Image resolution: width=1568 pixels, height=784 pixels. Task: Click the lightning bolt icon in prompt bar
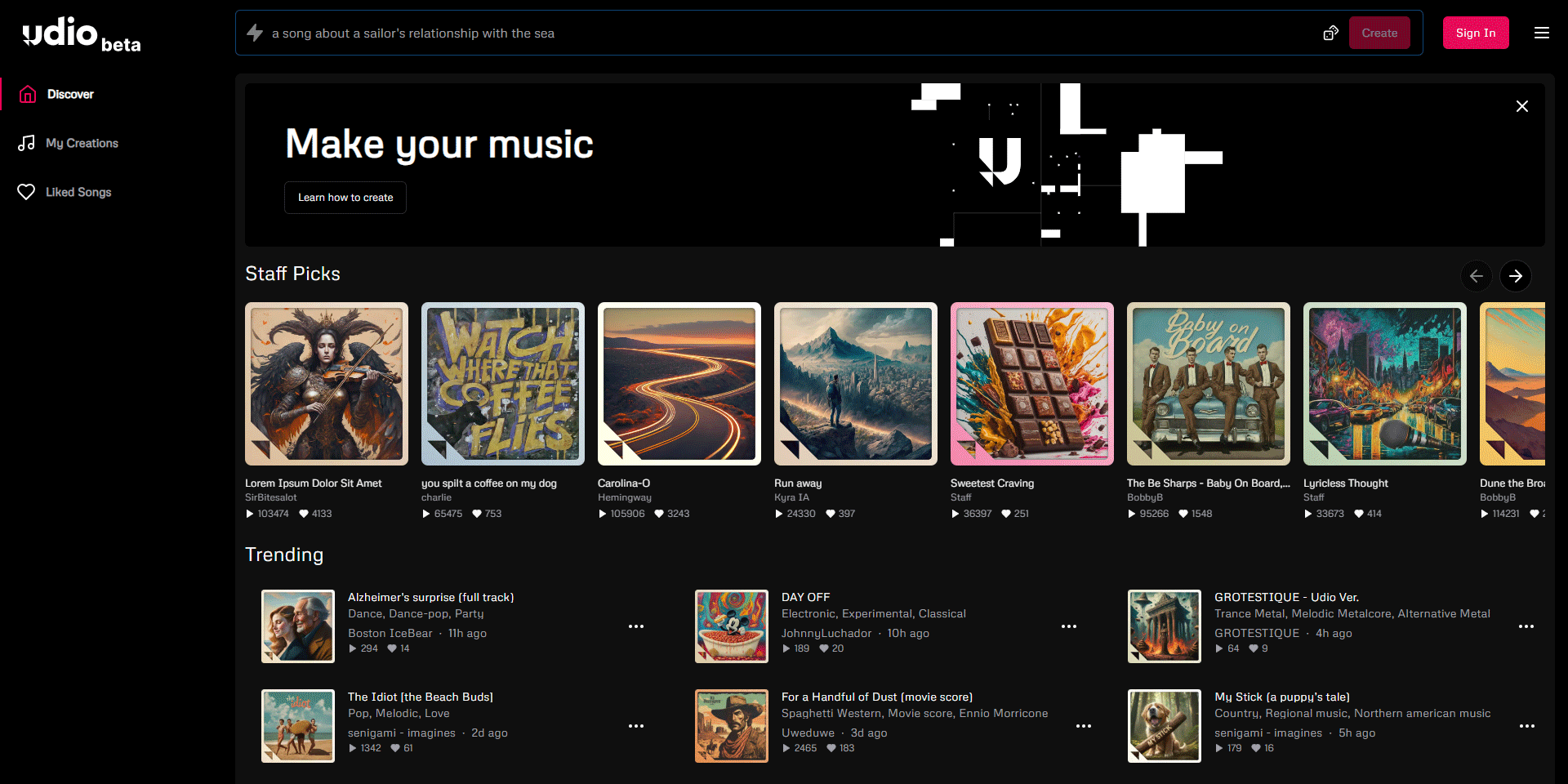[255, 33]
